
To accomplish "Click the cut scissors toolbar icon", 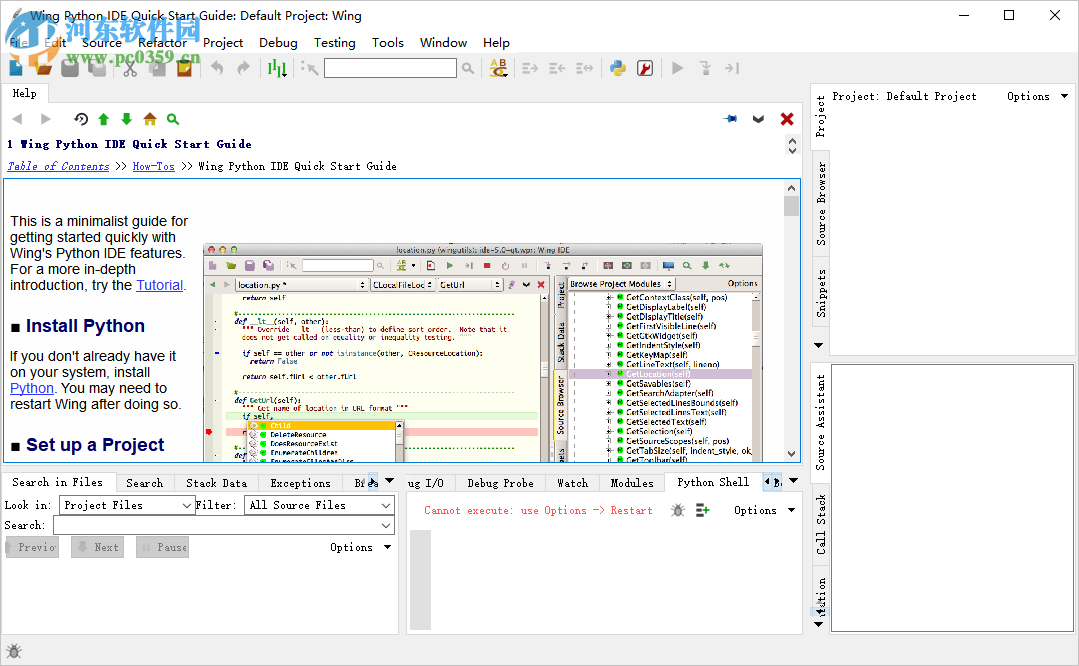I will [x=130, y=70].
